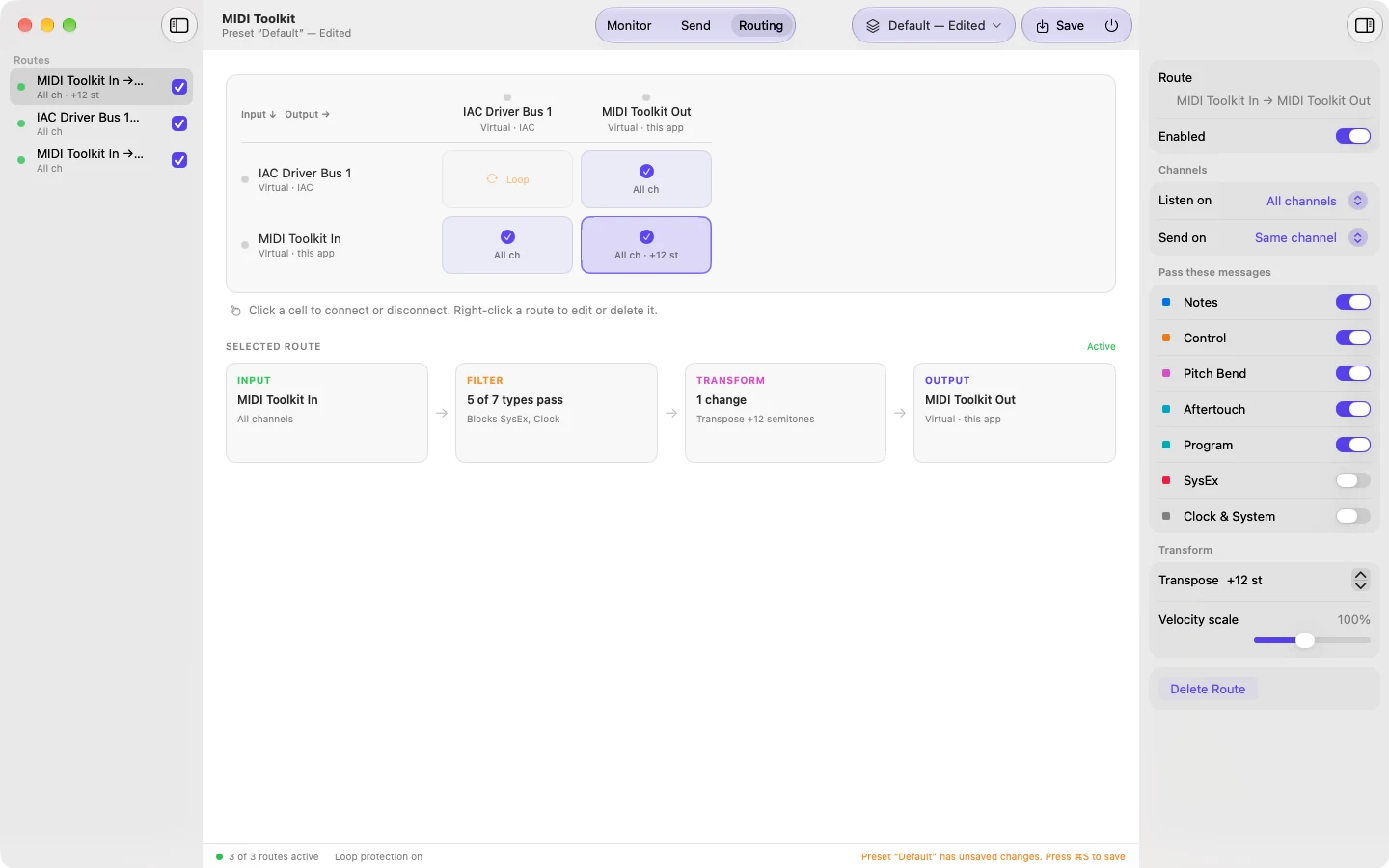This screenshot has width=1389, height=868.
Task: Disable the Enabled route switch
Action: pyautogui.click(x=1352, y=136)
